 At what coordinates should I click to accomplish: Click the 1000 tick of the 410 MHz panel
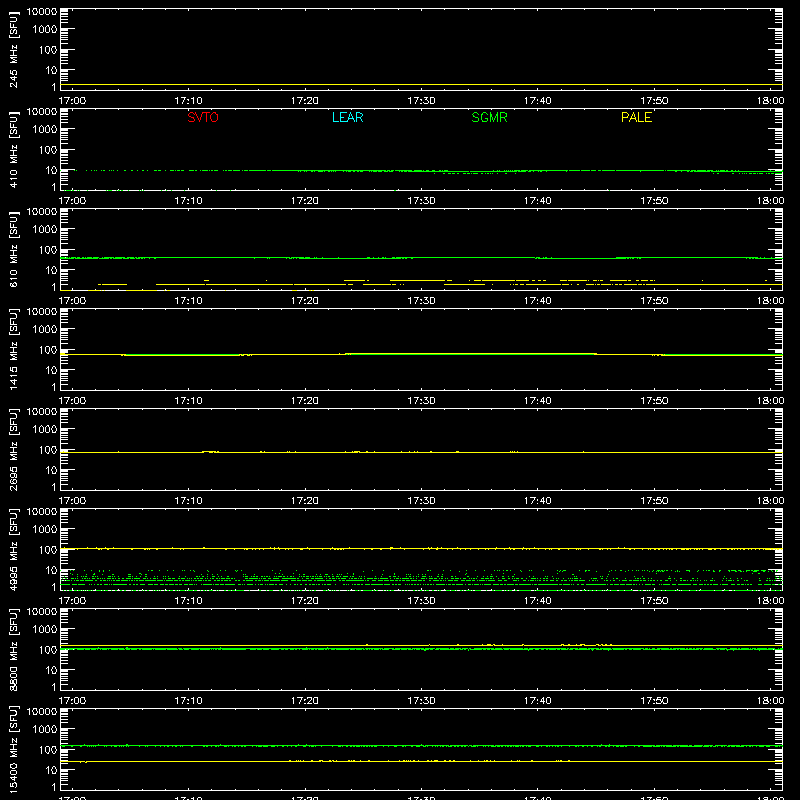coord(45,130)
